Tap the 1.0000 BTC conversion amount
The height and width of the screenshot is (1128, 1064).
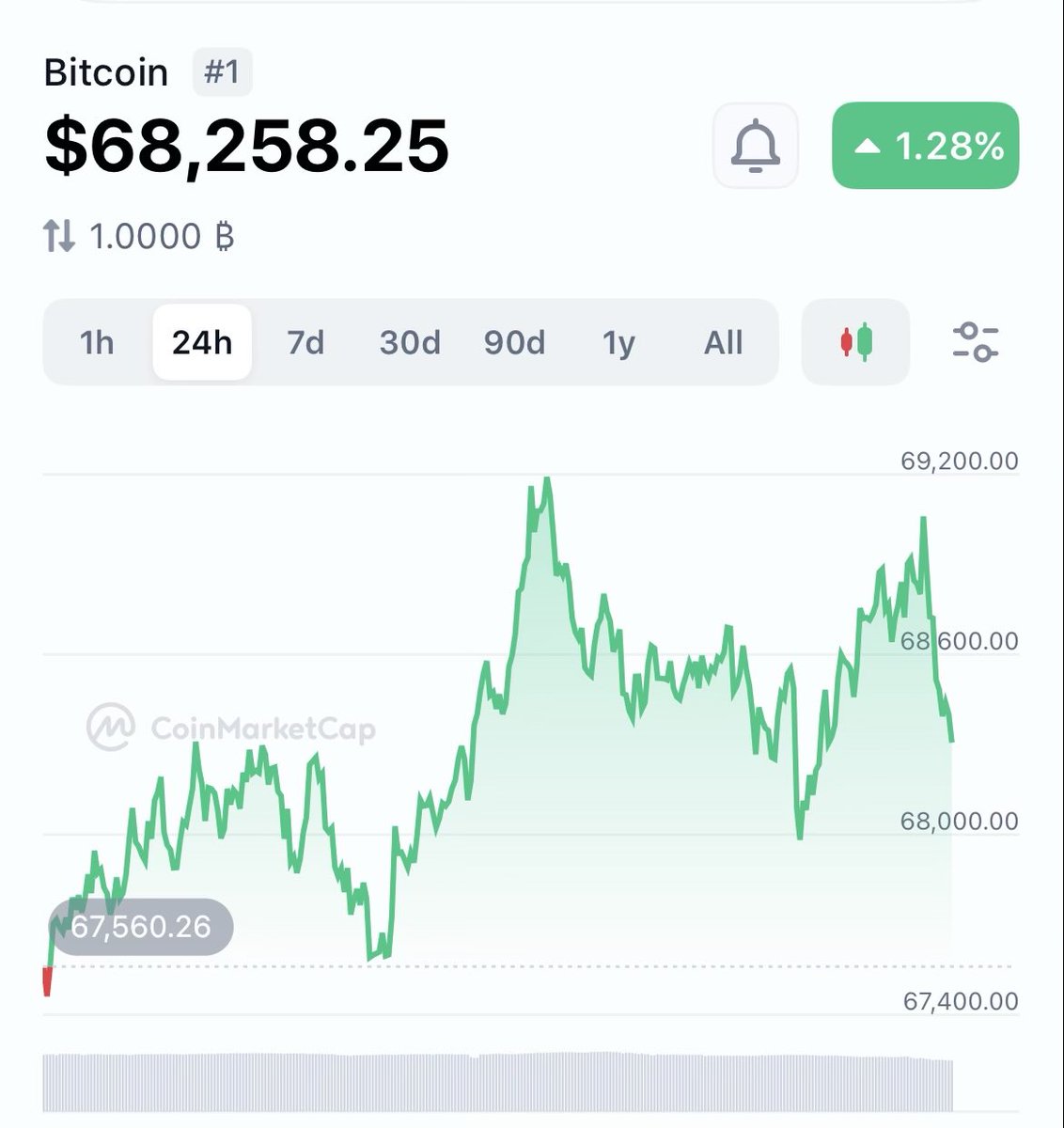point(161,235)
